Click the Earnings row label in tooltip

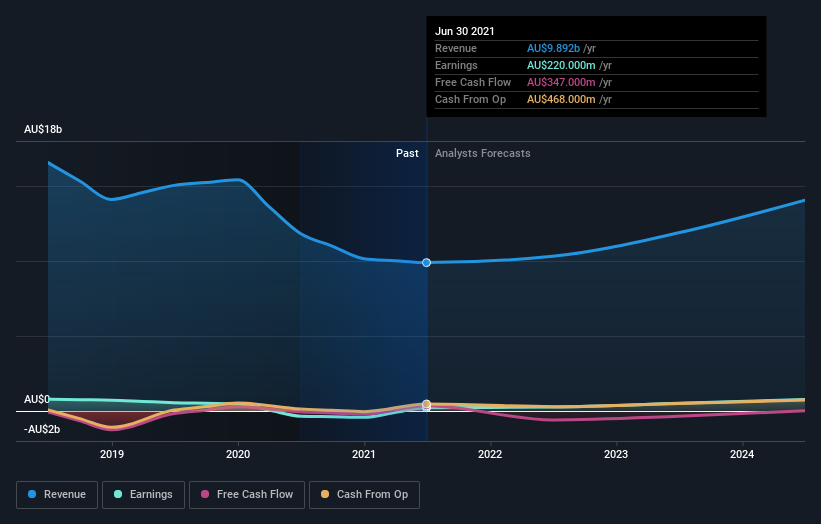click(x=456, y=65)
